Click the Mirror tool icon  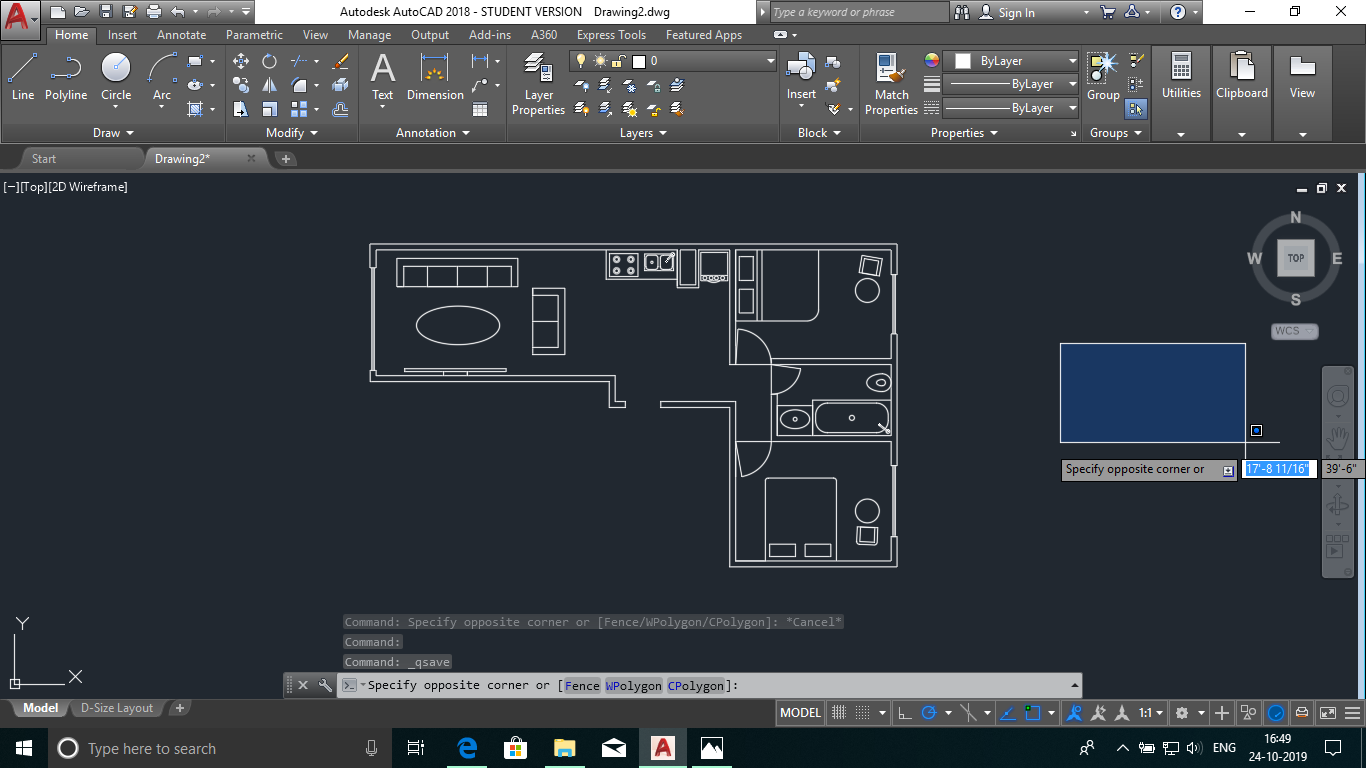(269, 85)
